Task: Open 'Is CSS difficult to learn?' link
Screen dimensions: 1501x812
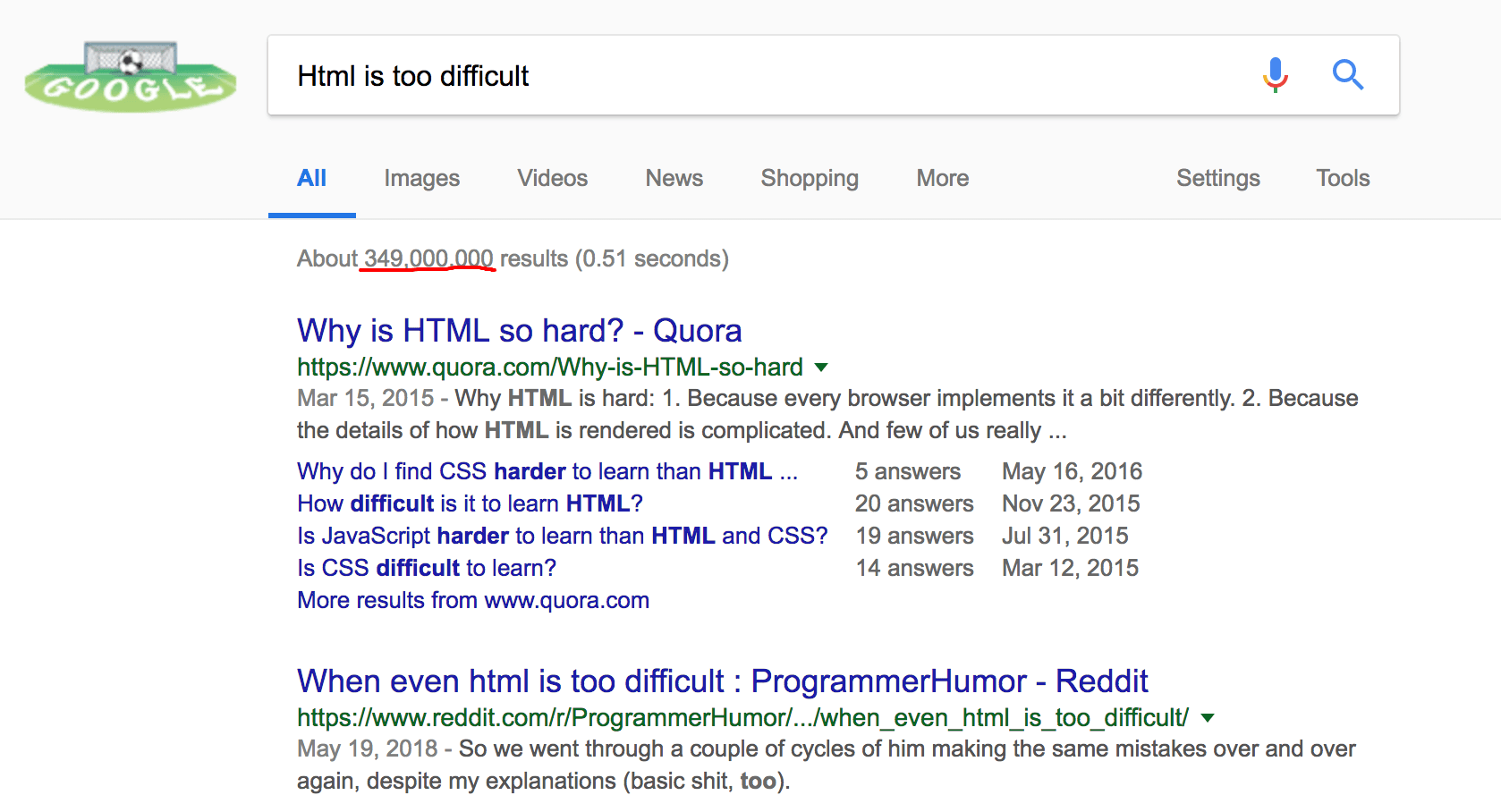Action: pyautogui.click(x=427, y=568)
